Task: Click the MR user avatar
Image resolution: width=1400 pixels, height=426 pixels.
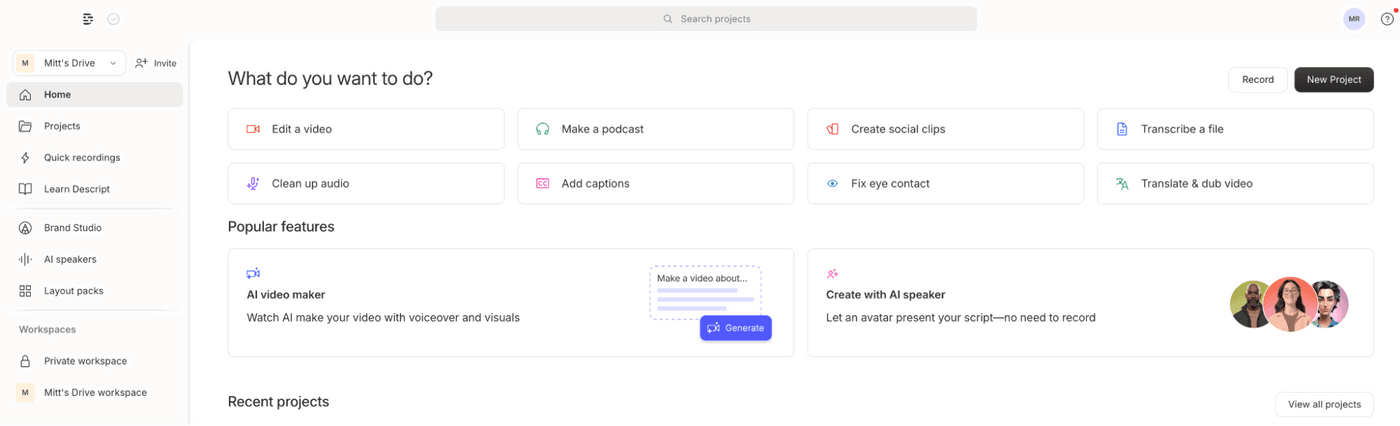Action: click(1354, 19)
